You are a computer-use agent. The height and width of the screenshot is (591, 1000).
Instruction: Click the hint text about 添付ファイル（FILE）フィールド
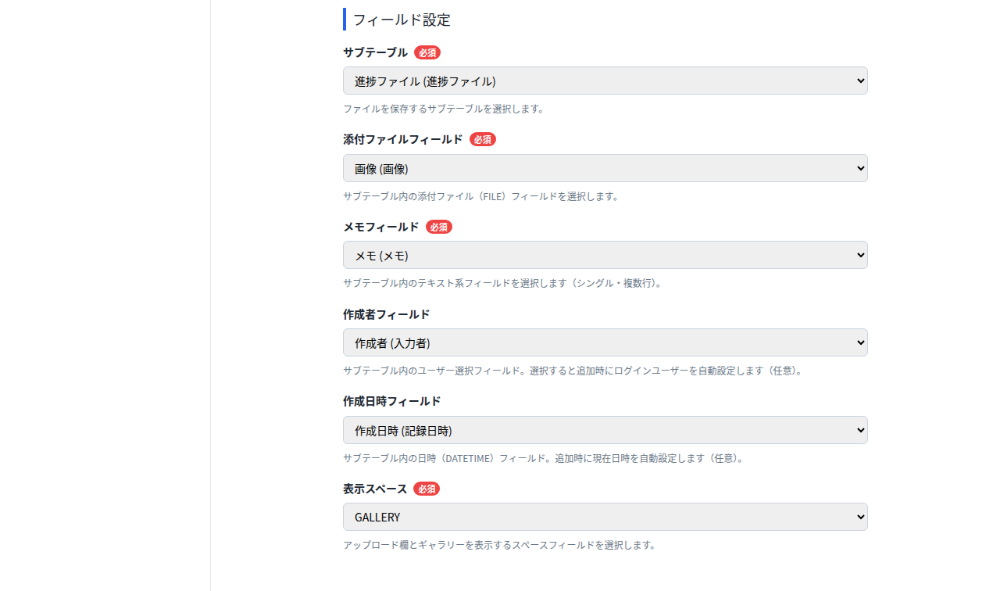point(482,196)
